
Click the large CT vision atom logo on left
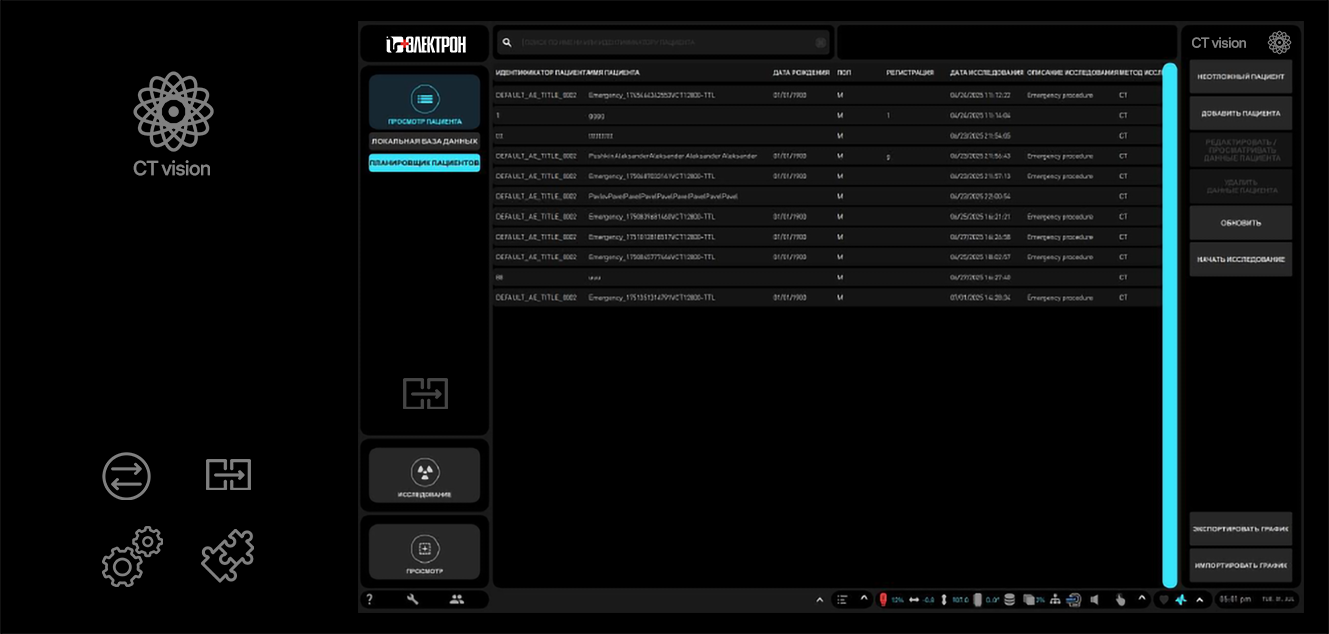click(174, 110)
